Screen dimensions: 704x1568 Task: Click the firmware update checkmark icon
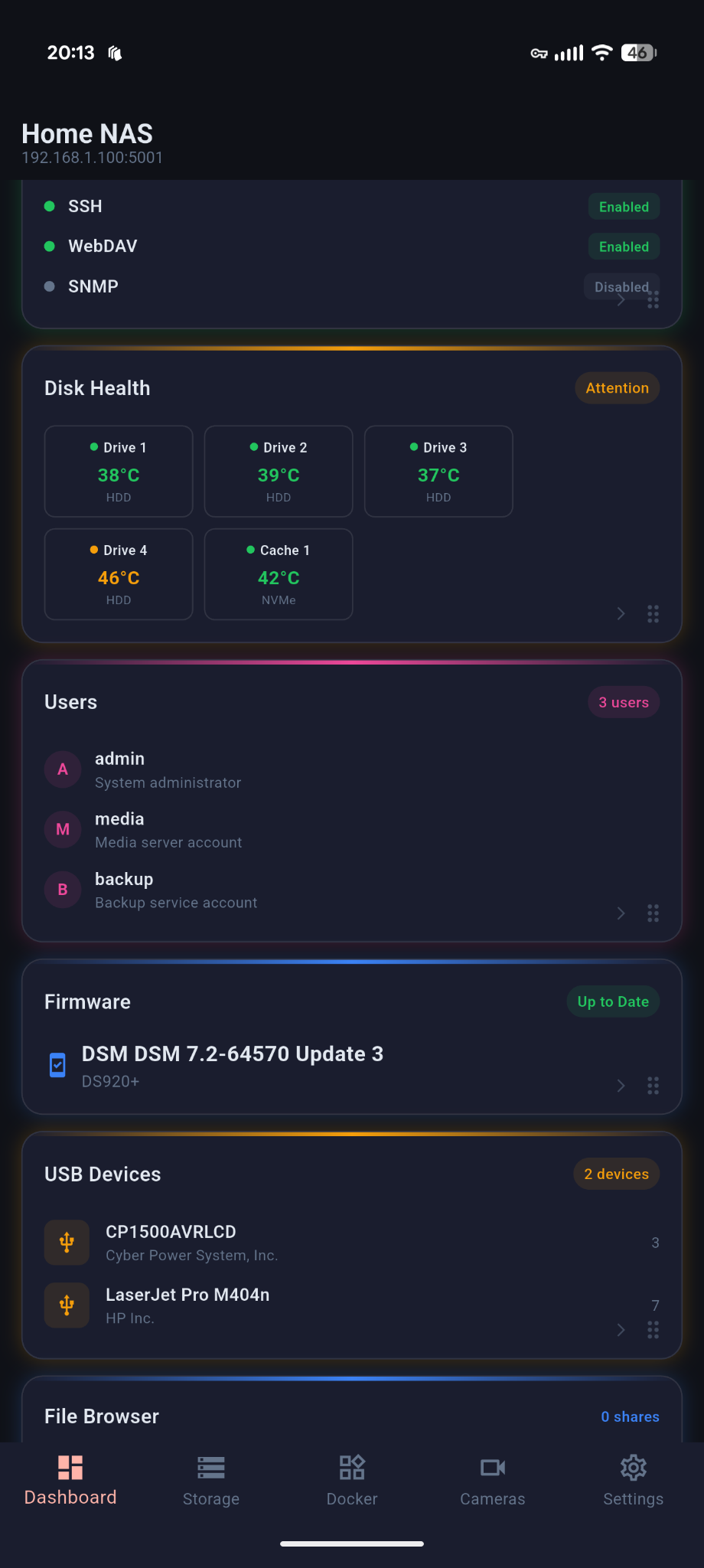56,1065
